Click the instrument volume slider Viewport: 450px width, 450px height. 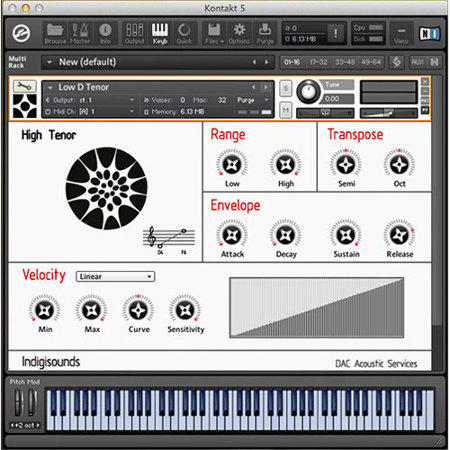389,113
